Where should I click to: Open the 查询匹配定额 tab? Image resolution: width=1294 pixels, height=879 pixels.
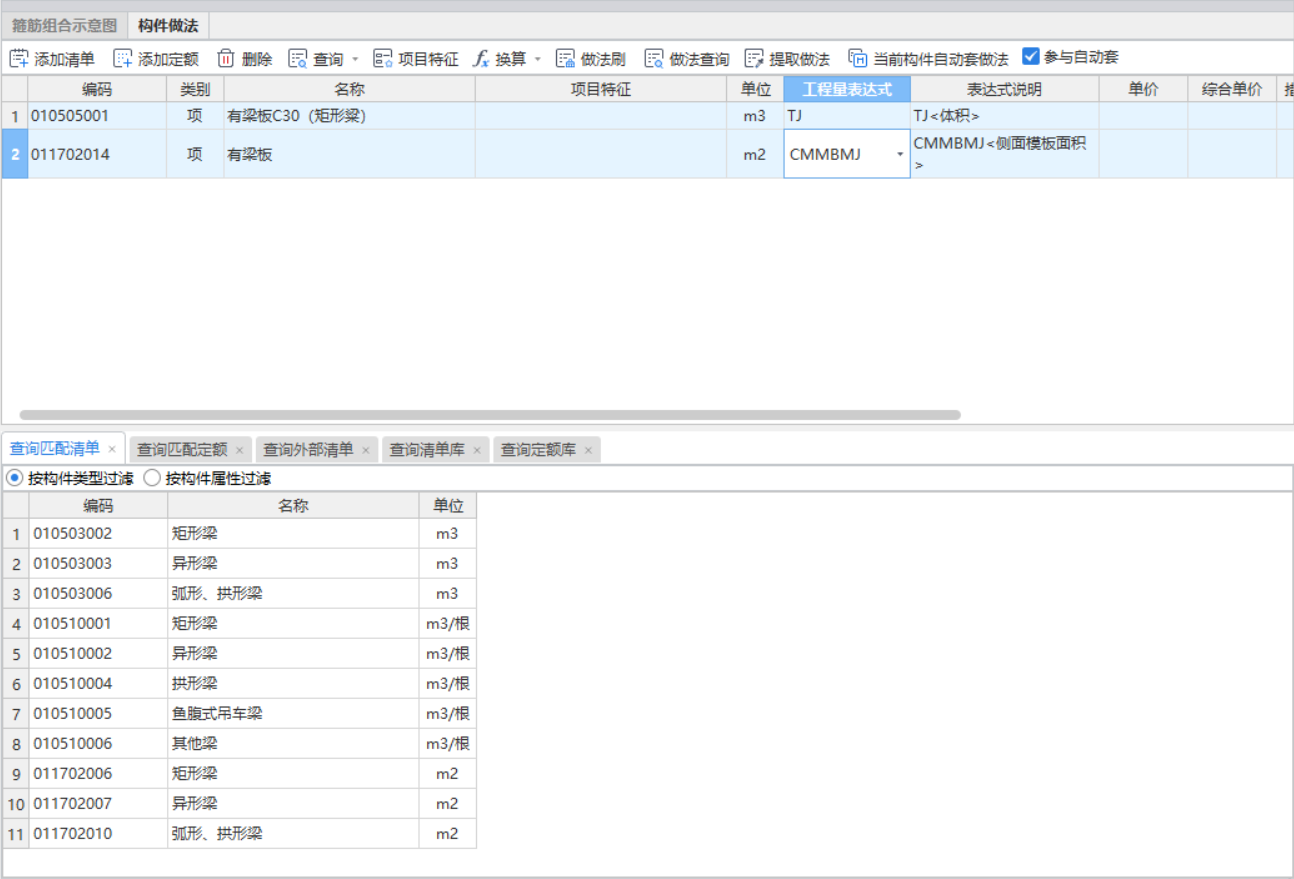click(182, 450)
